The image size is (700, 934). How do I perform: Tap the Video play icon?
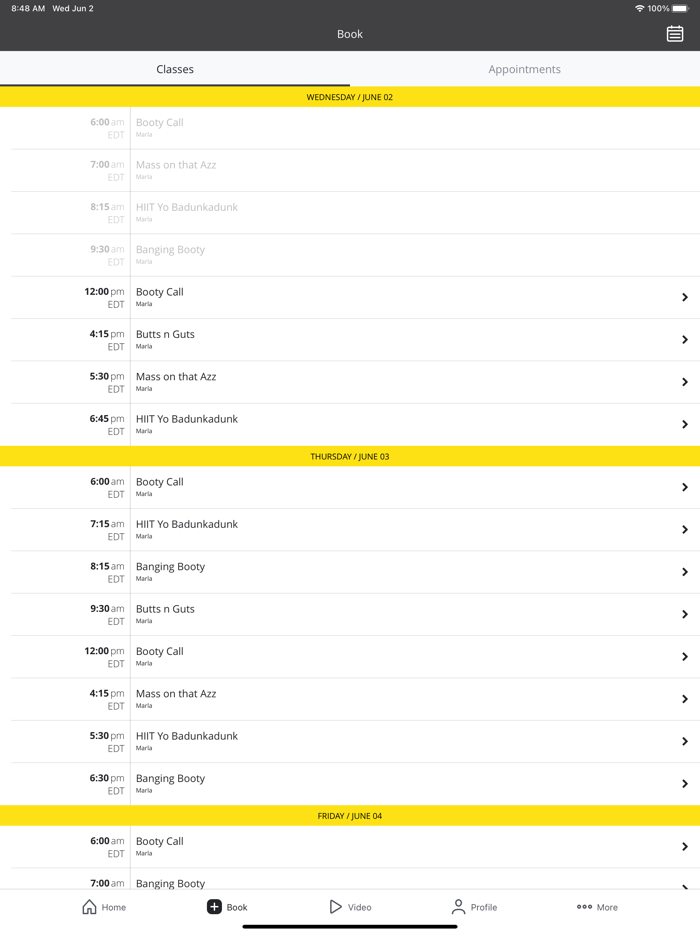pos(336,907)
